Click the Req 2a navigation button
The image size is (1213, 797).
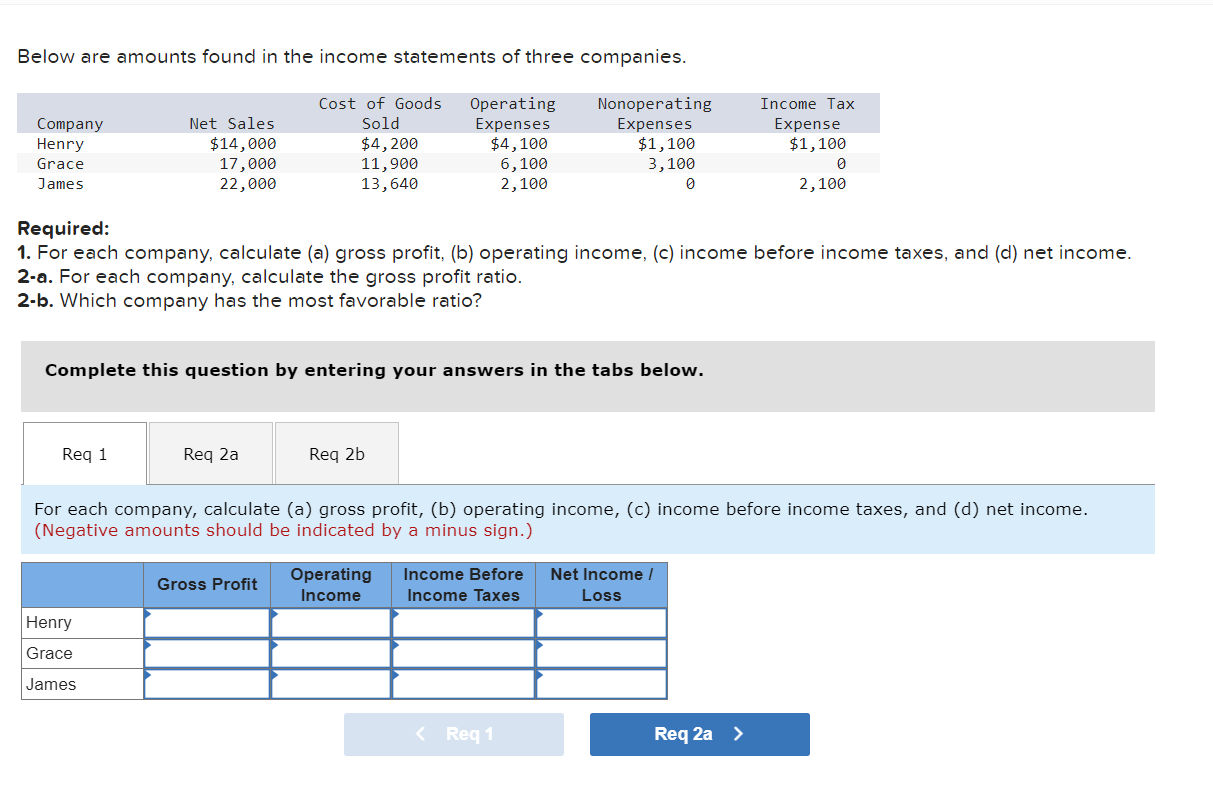point(699,734)
